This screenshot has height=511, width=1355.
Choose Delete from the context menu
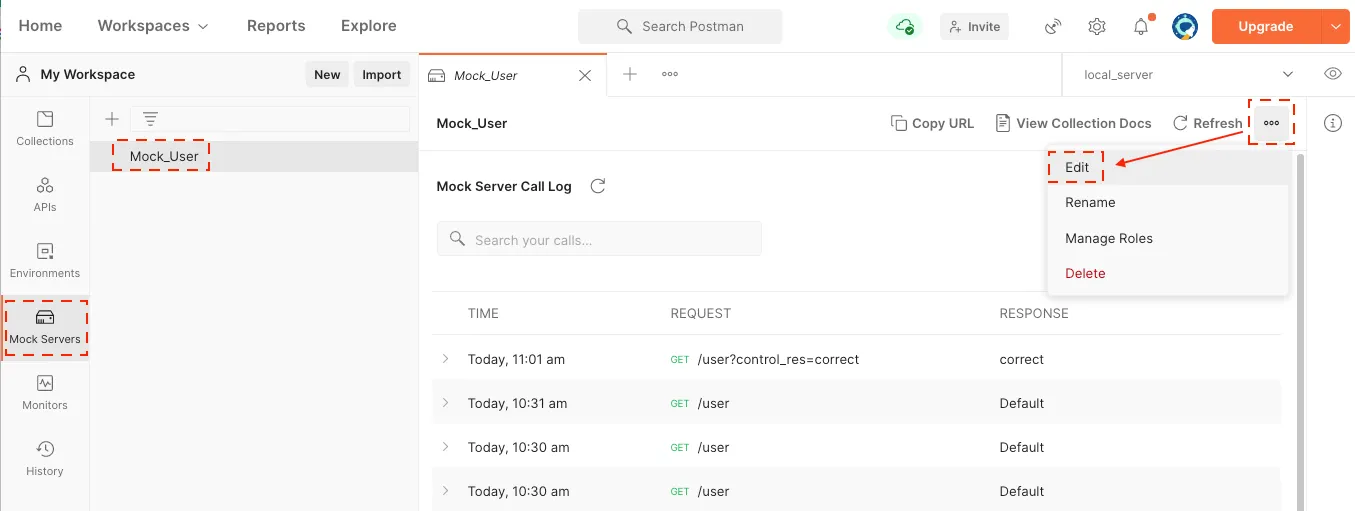1167,273
